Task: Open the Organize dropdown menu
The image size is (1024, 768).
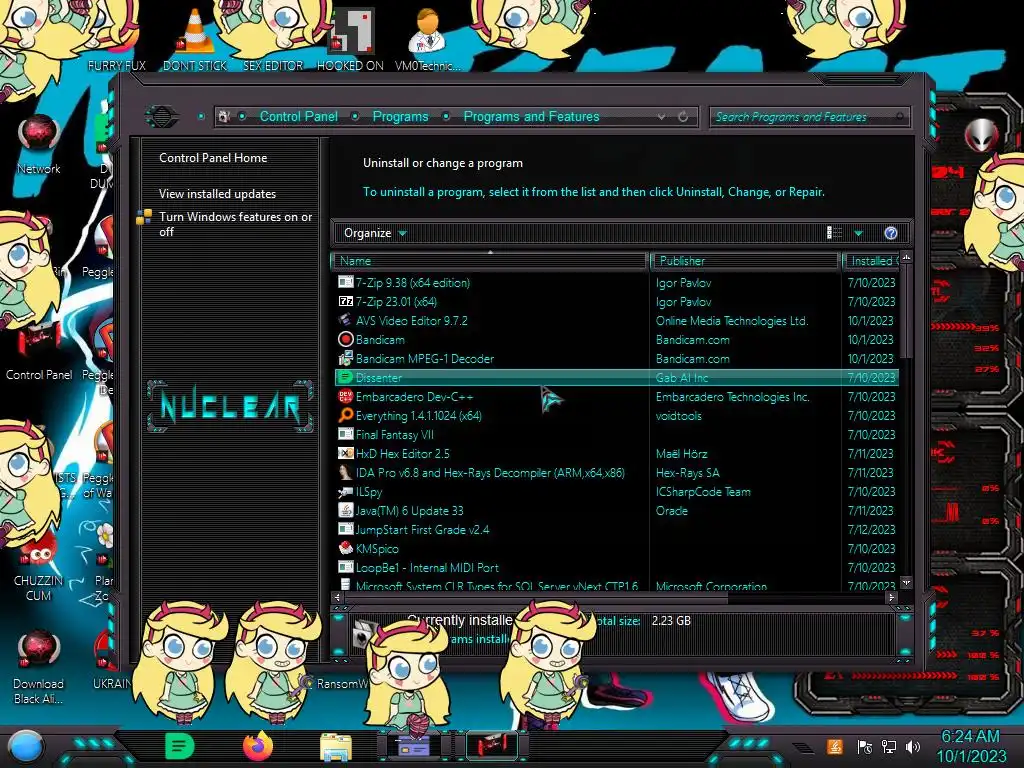Action: 375,233
